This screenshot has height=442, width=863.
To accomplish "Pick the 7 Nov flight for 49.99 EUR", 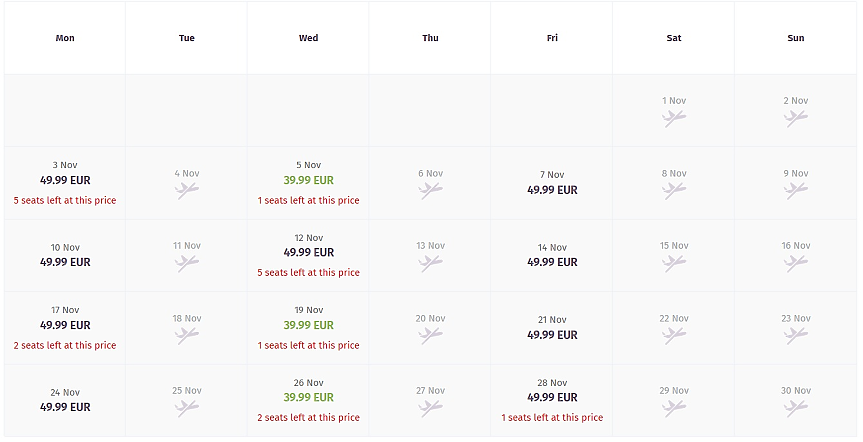I will [552, 189].
